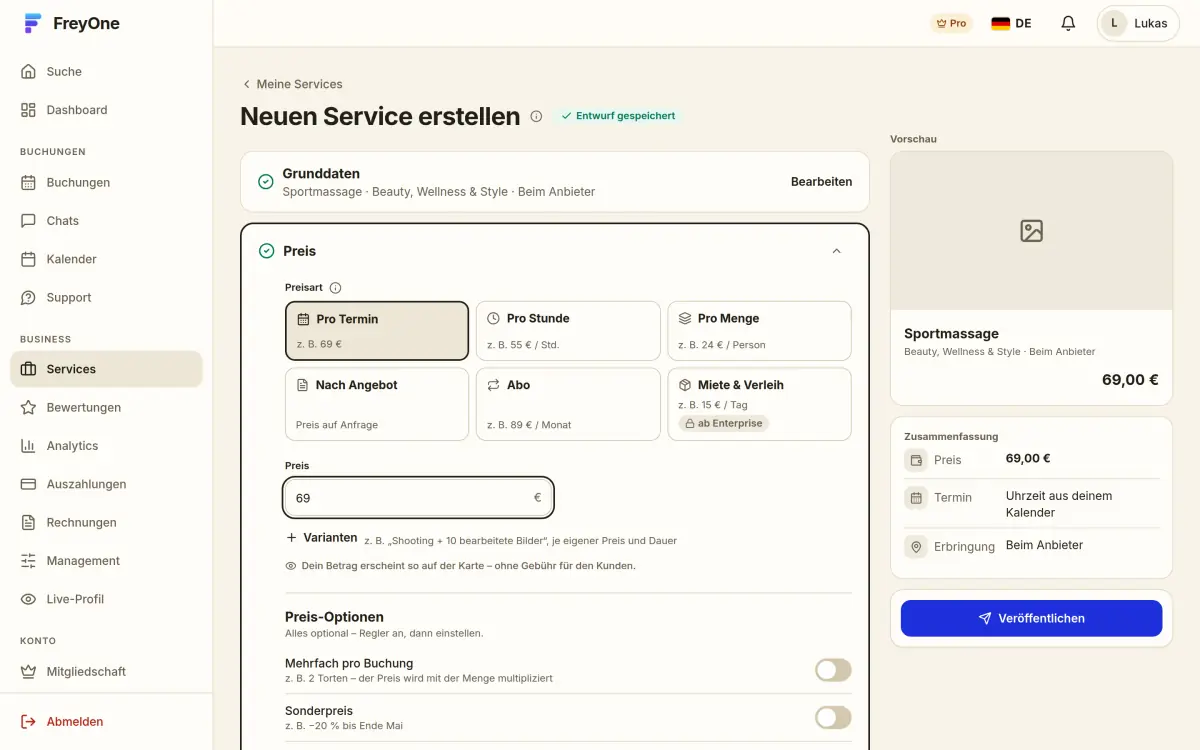Click Beim Anbieter in Zusammenfassung
Screen dimensions: 1200x750
[x=1044, y=545]
